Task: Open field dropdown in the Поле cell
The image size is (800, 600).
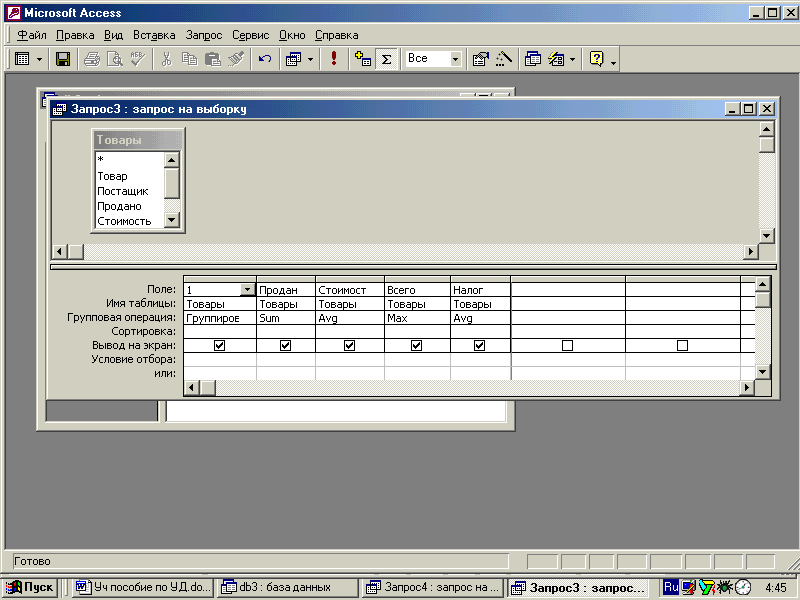Action: point(247,290)
